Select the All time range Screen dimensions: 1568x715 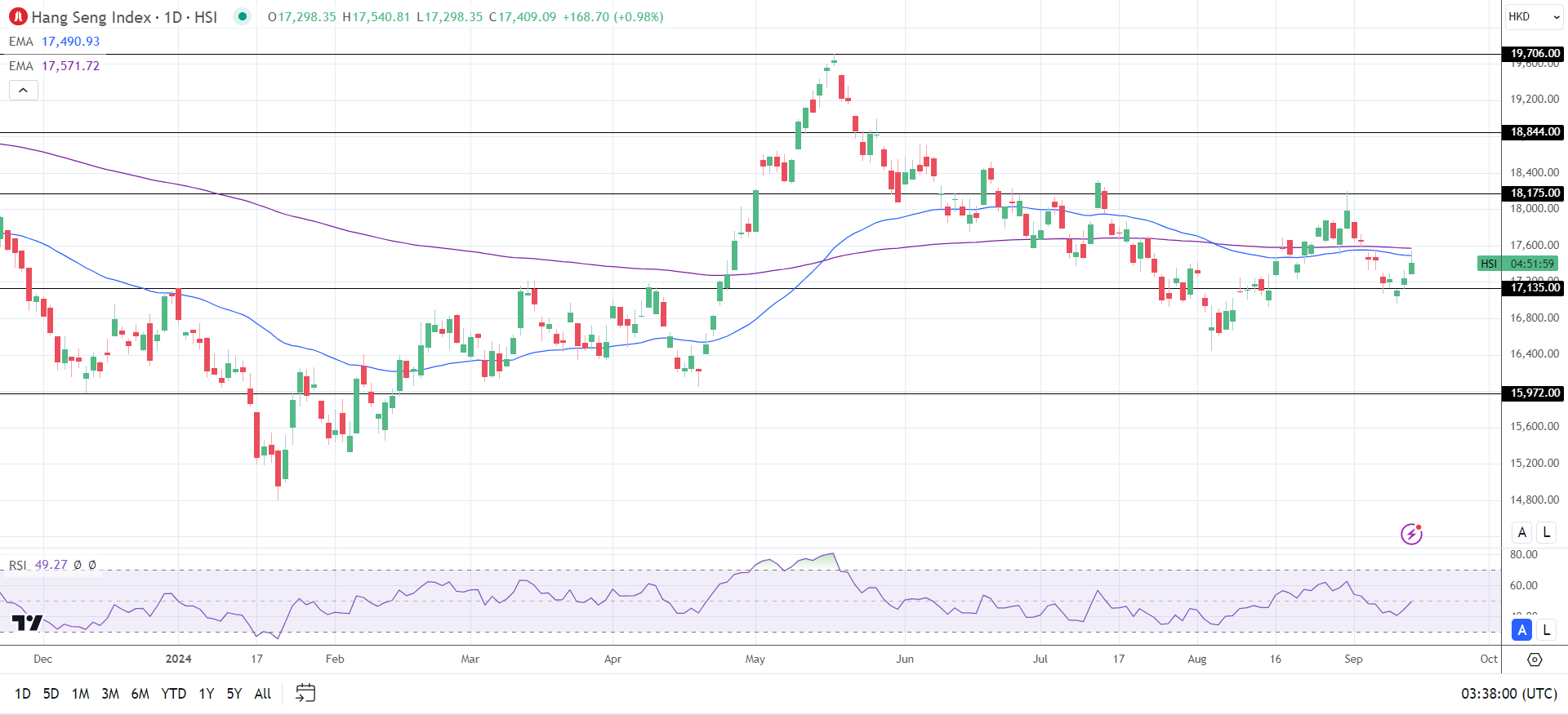pos(263,694)
